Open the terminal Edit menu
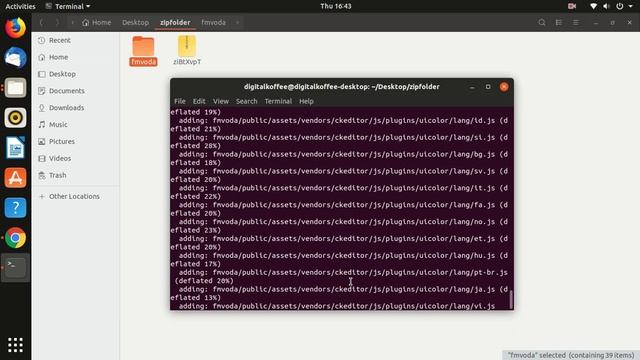 point(199,101)
